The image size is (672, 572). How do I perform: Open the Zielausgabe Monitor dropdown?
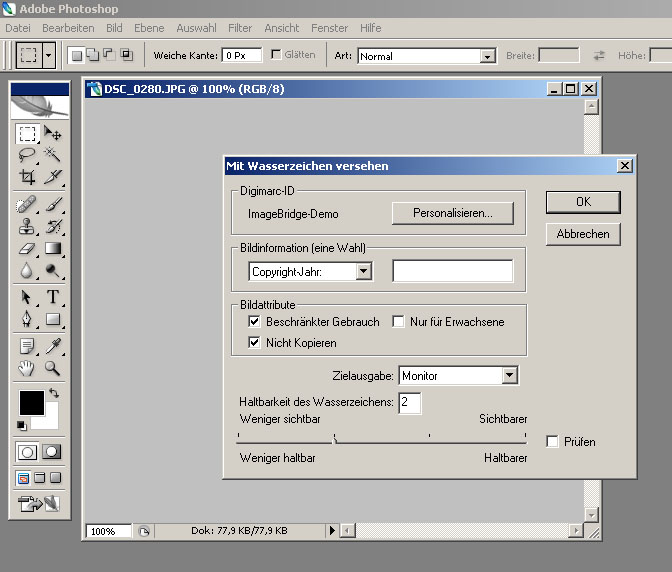point(509,375)
